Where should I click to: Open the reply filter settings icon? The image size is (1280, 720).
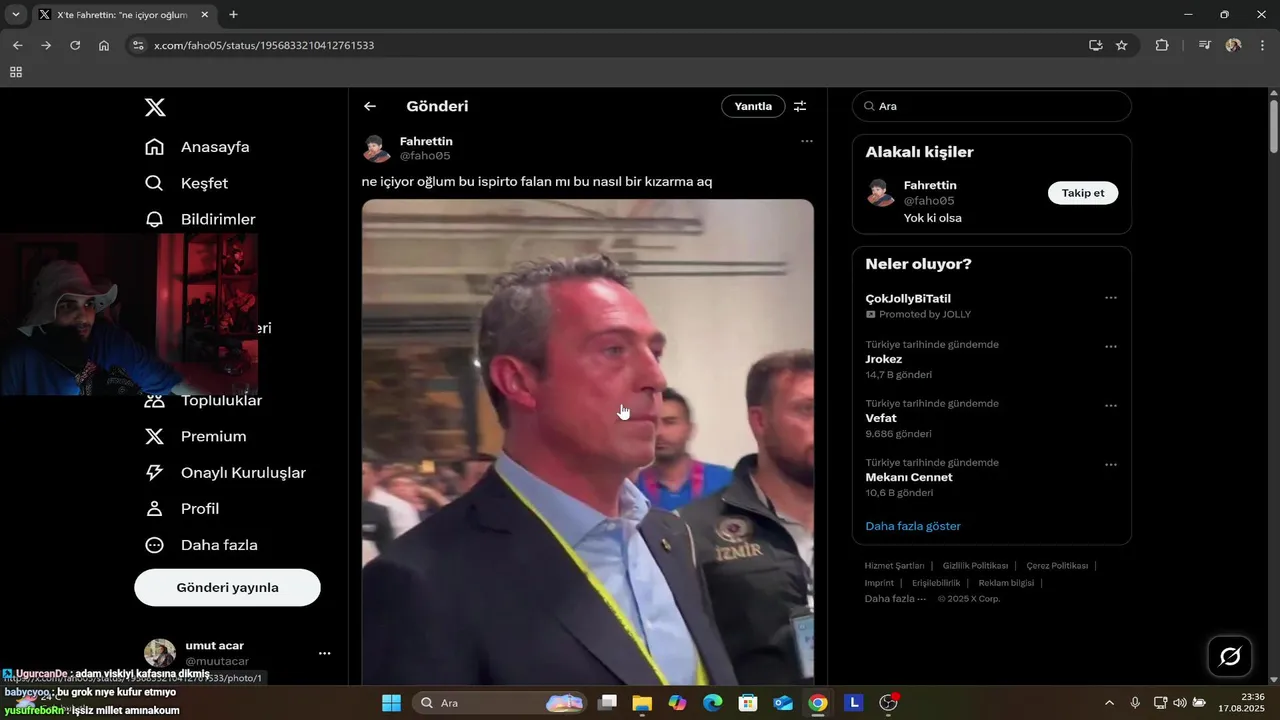click(800, 106)
